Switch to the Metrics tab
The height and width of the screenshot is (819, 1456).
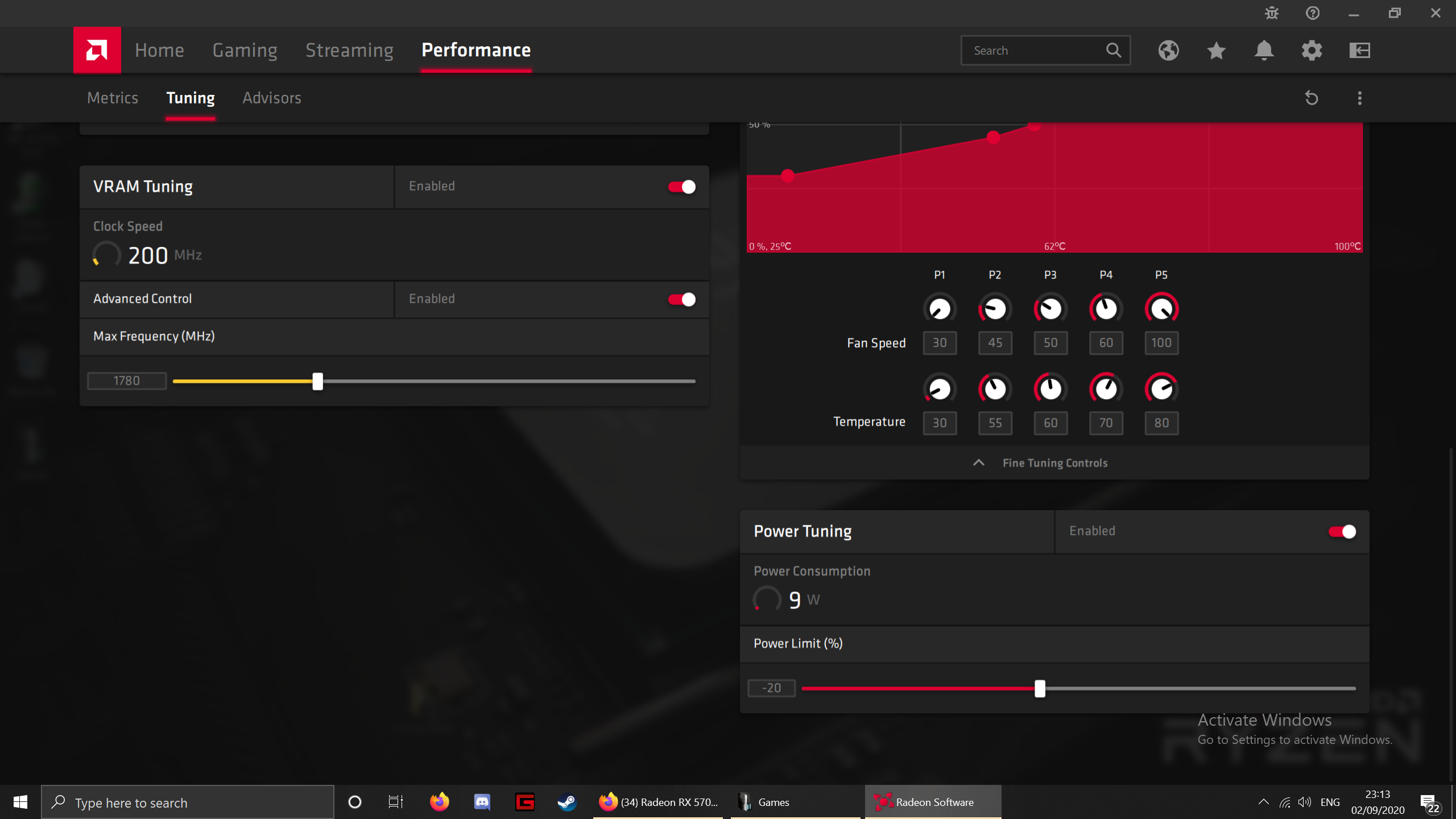click(113, 98)
